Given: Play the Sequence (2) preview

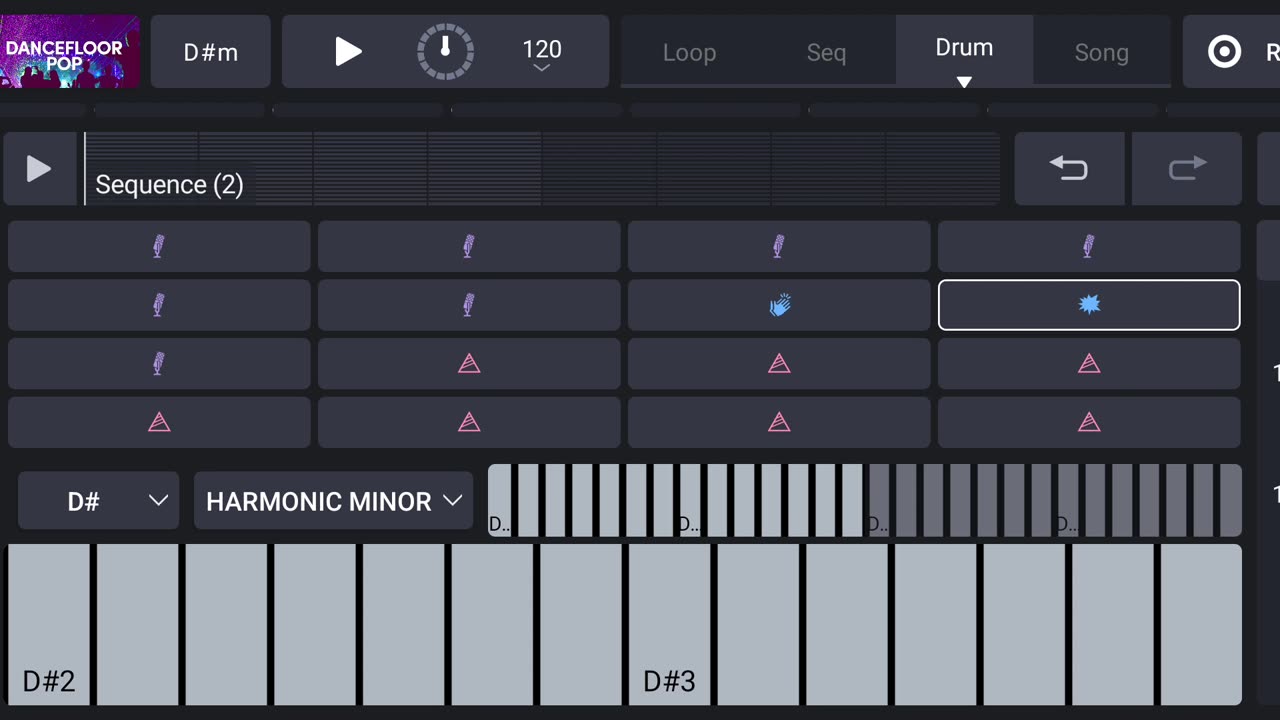Looking at the screenshot, I should (39, 169).
